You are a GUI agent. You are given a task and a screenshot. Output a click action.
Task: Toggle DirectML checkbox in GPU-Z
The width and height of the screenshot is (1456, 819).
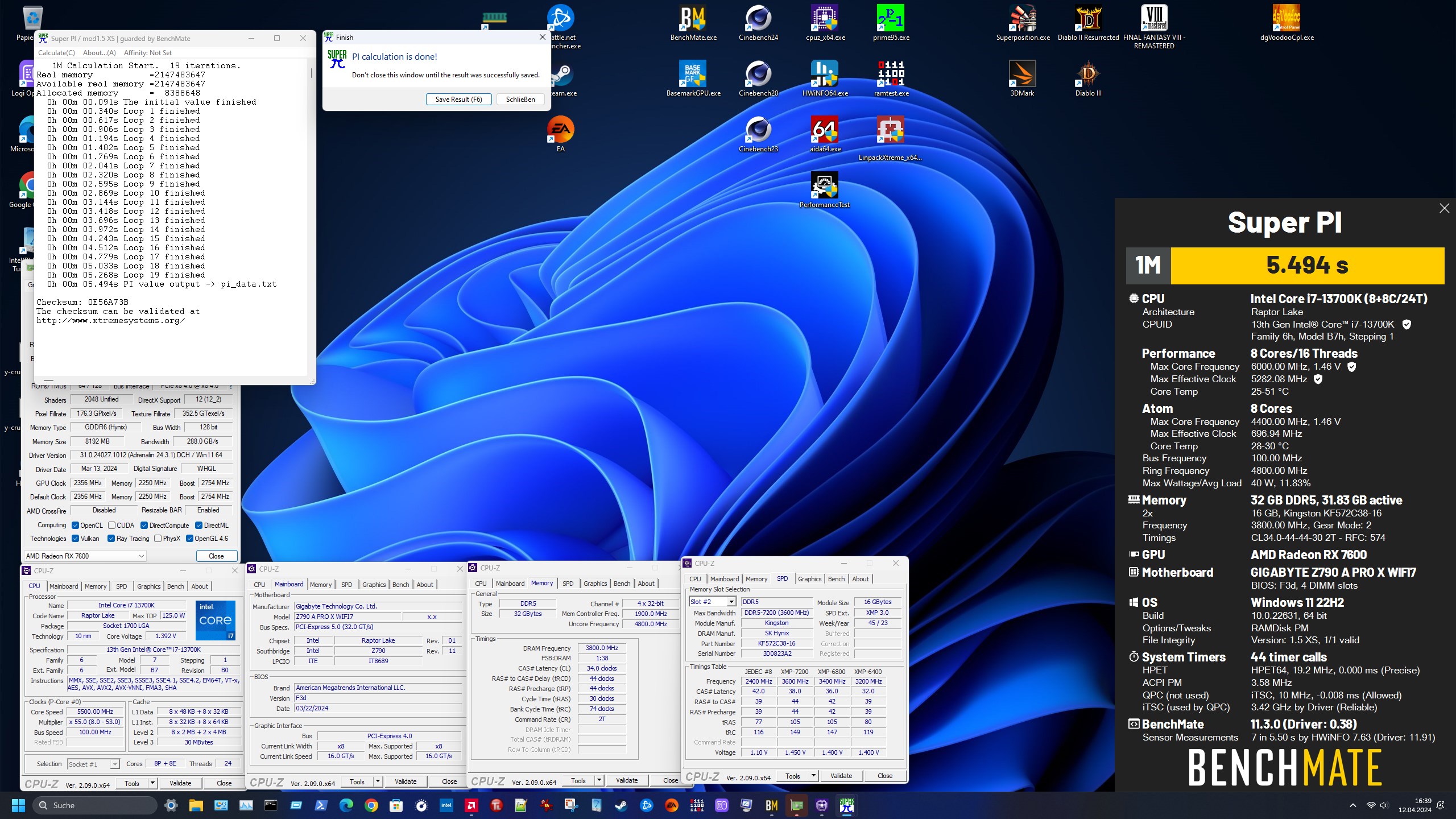(x=198, y=525)
